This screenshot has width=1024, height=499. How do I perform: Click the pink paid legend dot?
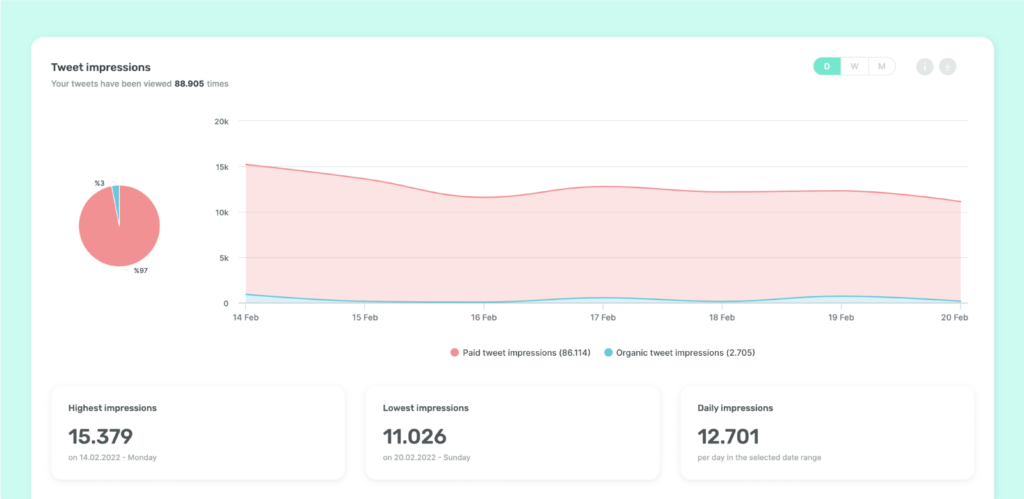[455, 353]
